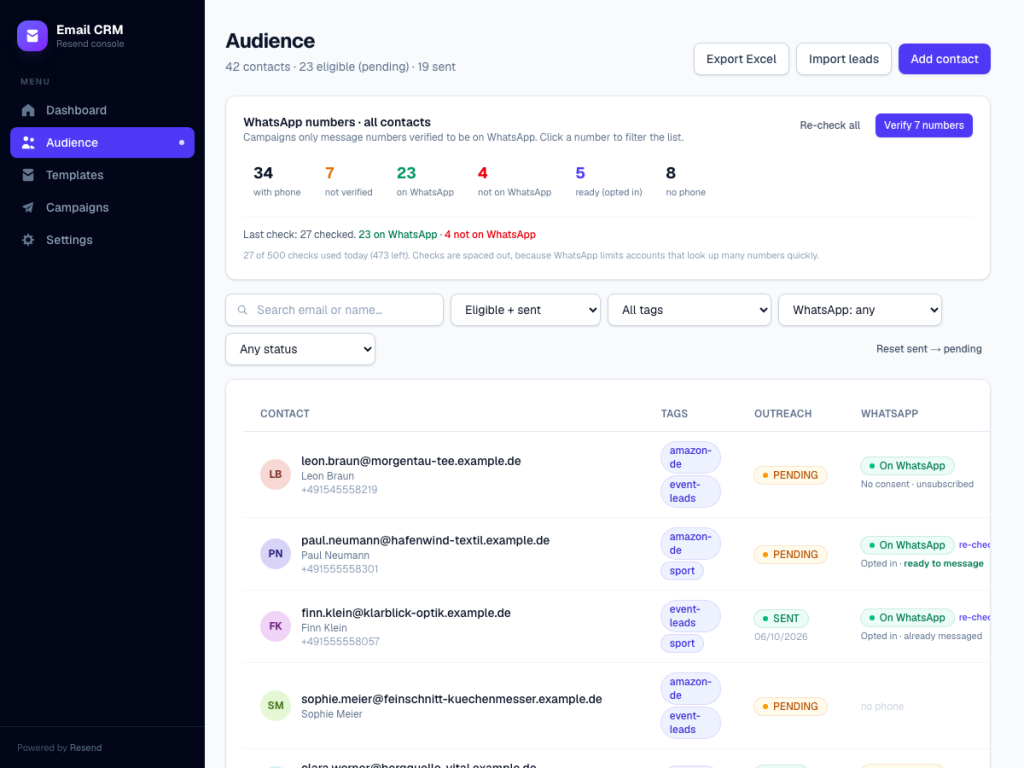Click Finn Klein's event-leads tag
This screenshot has height=768, width=1024.
coord(690,616)
